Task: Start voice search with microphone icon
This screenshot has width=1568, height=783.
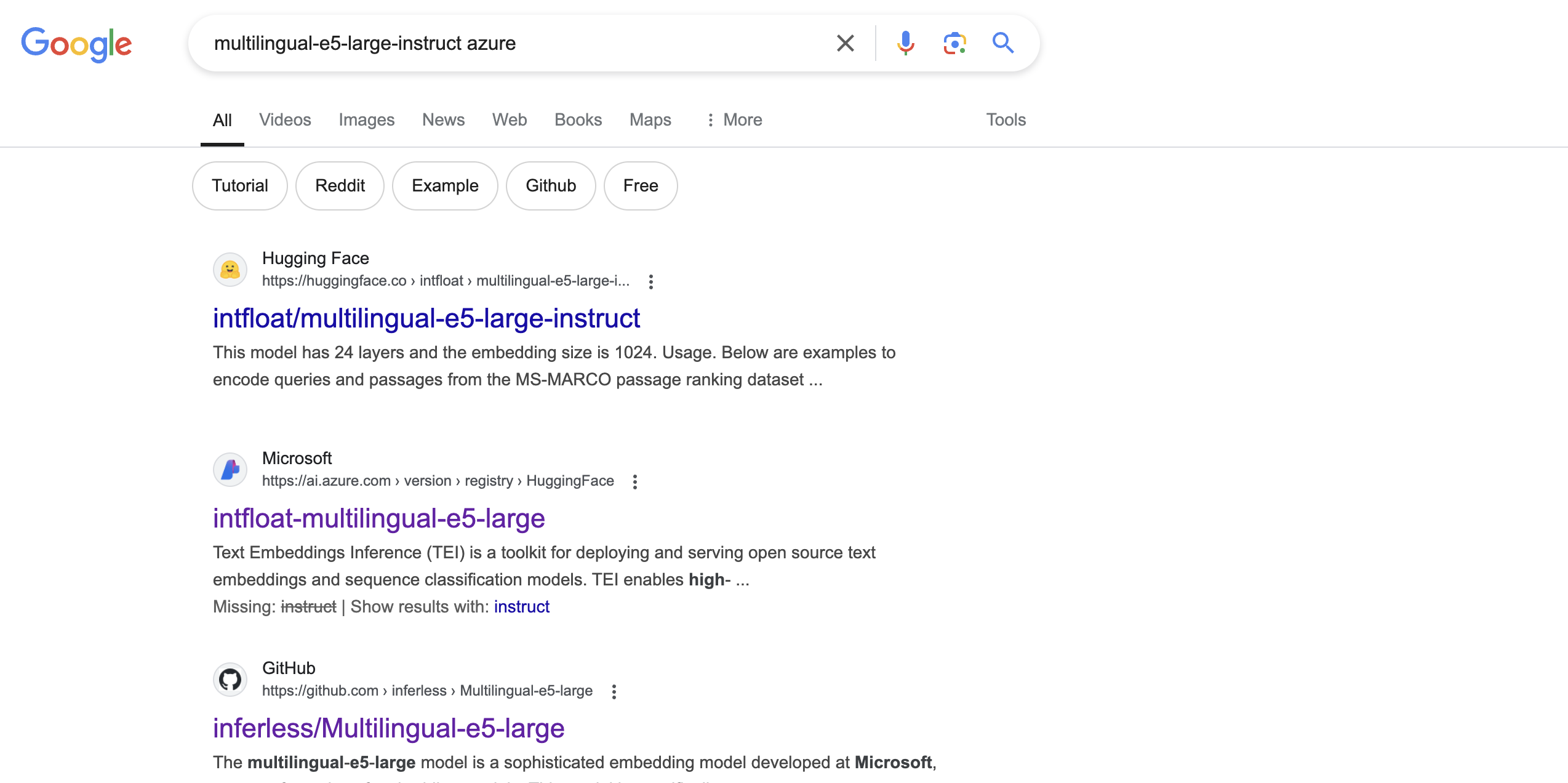Action: click(x=905, y=43)
